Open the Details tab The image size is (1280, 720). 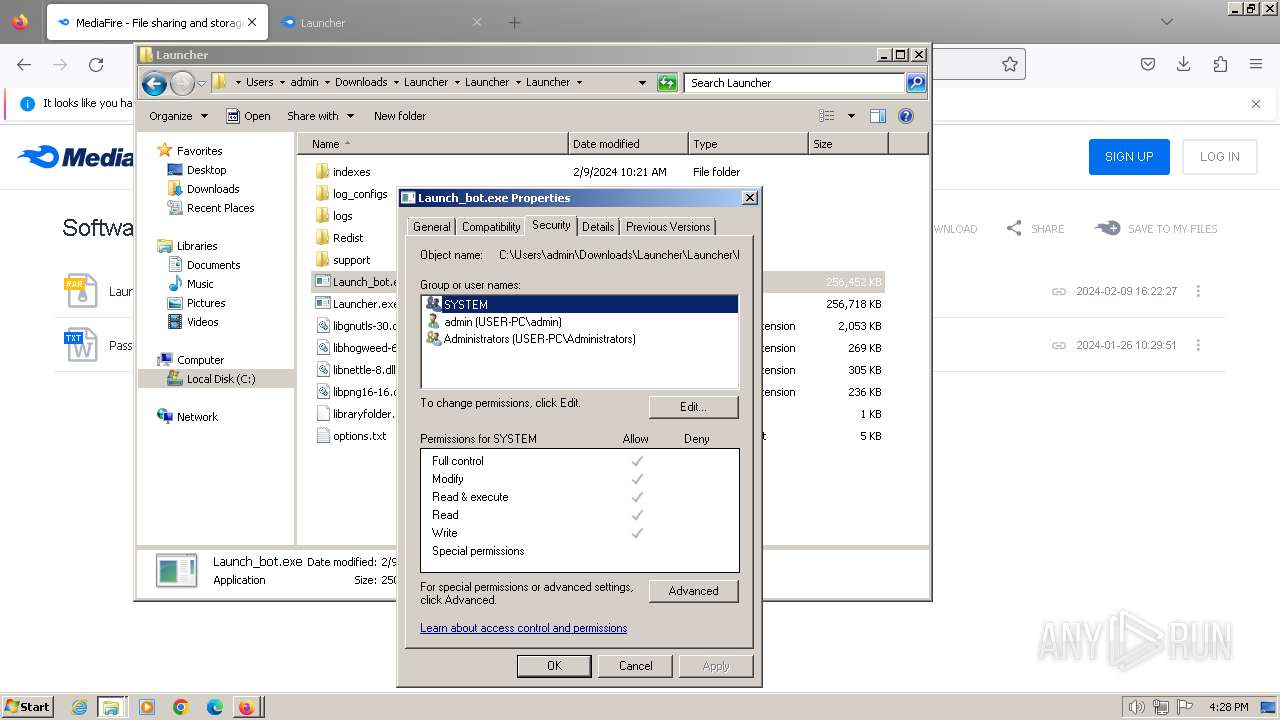coord(598,227)
